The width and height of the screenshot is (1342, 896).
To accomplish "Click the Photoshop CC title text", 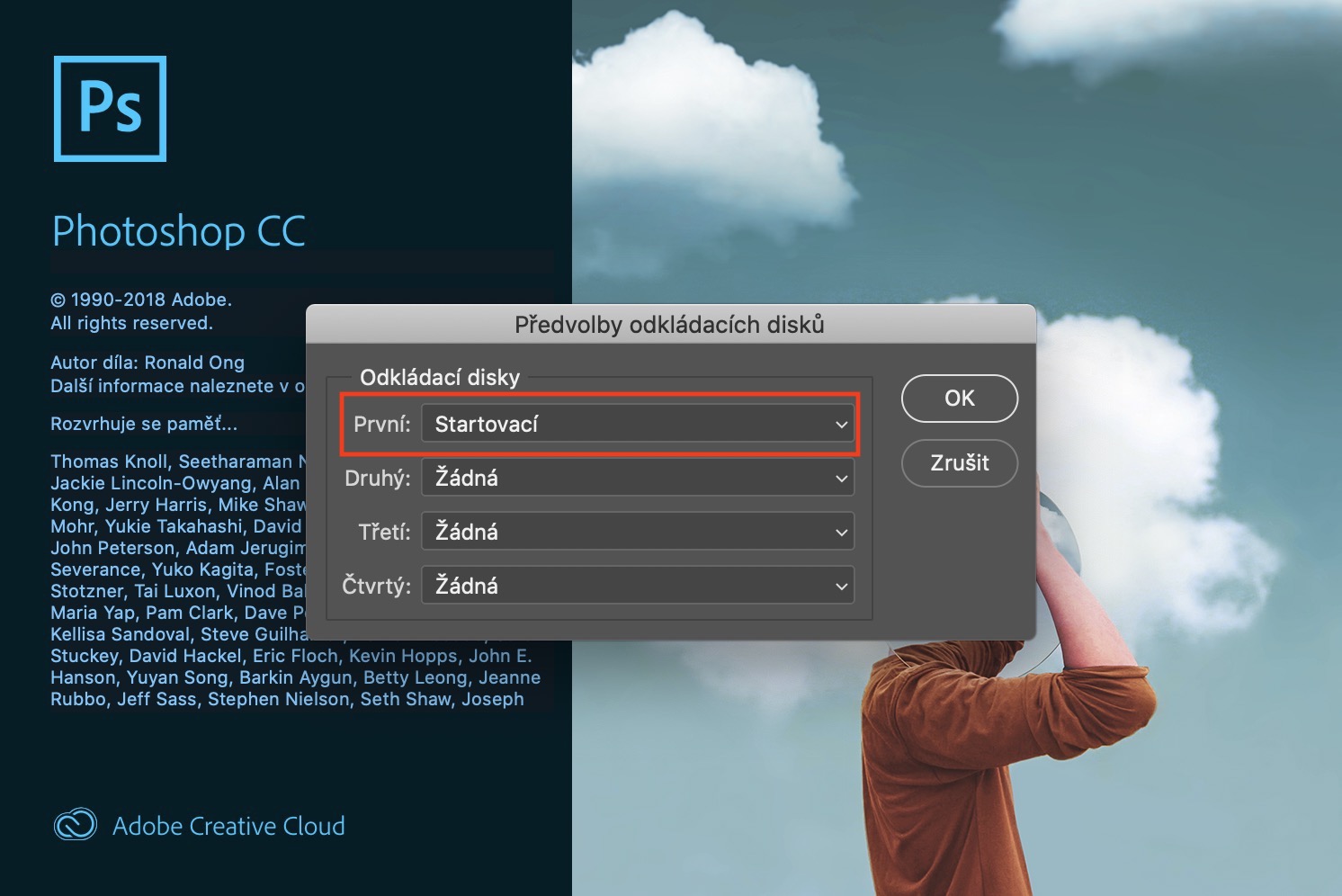I will (x=179, y=231).
